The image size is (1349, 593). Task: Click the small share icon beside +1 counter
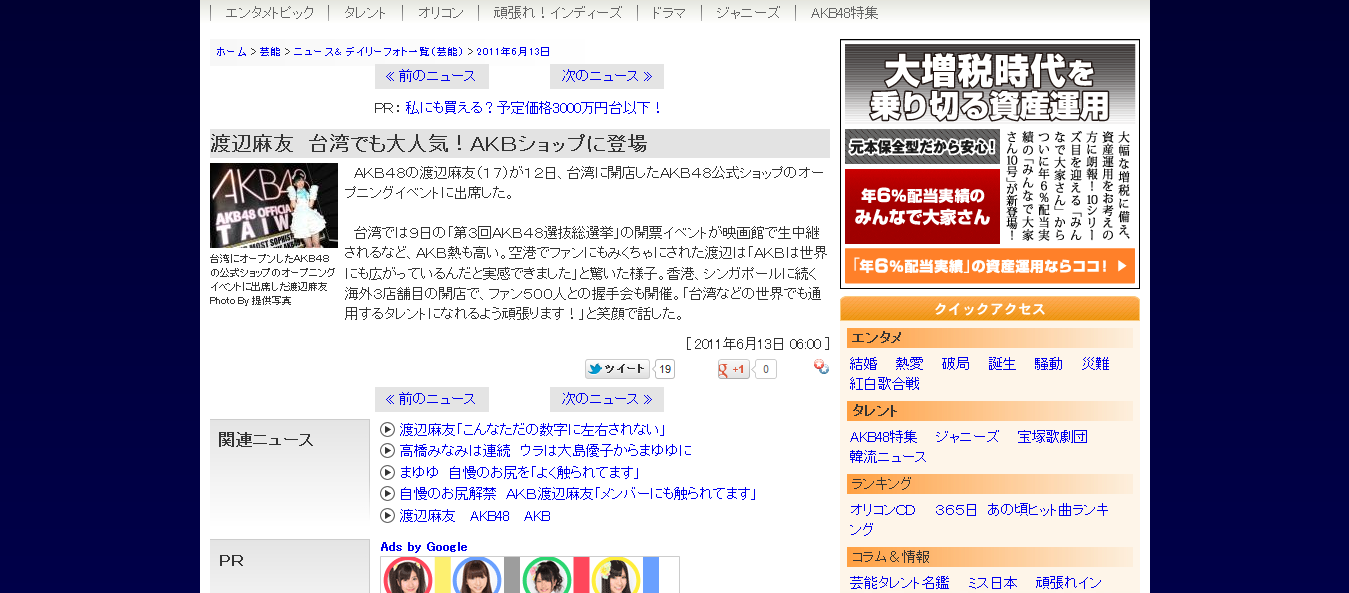[x=821, y=367]
